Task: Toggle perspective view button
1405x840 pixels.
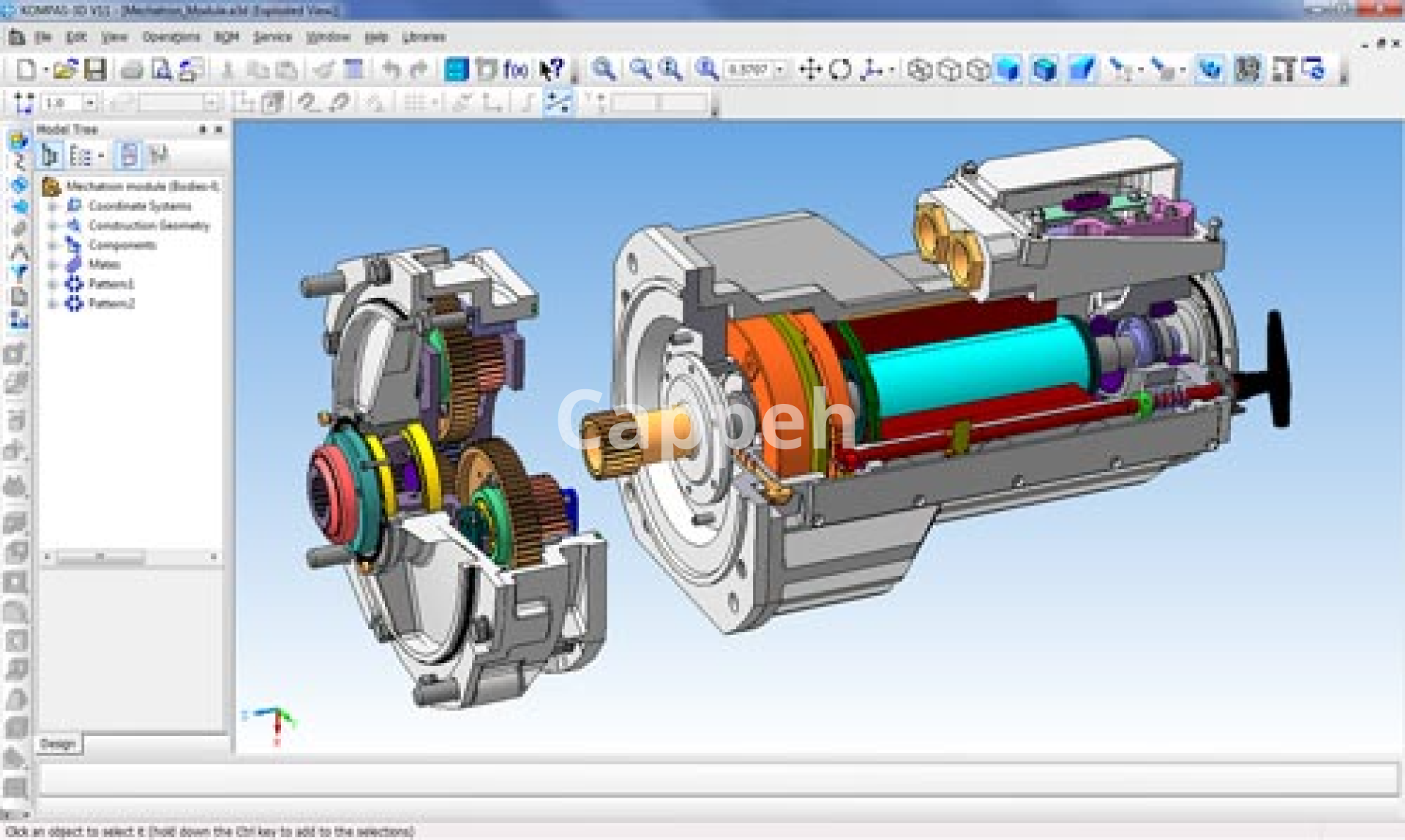Action: (x=1082, y=70)
